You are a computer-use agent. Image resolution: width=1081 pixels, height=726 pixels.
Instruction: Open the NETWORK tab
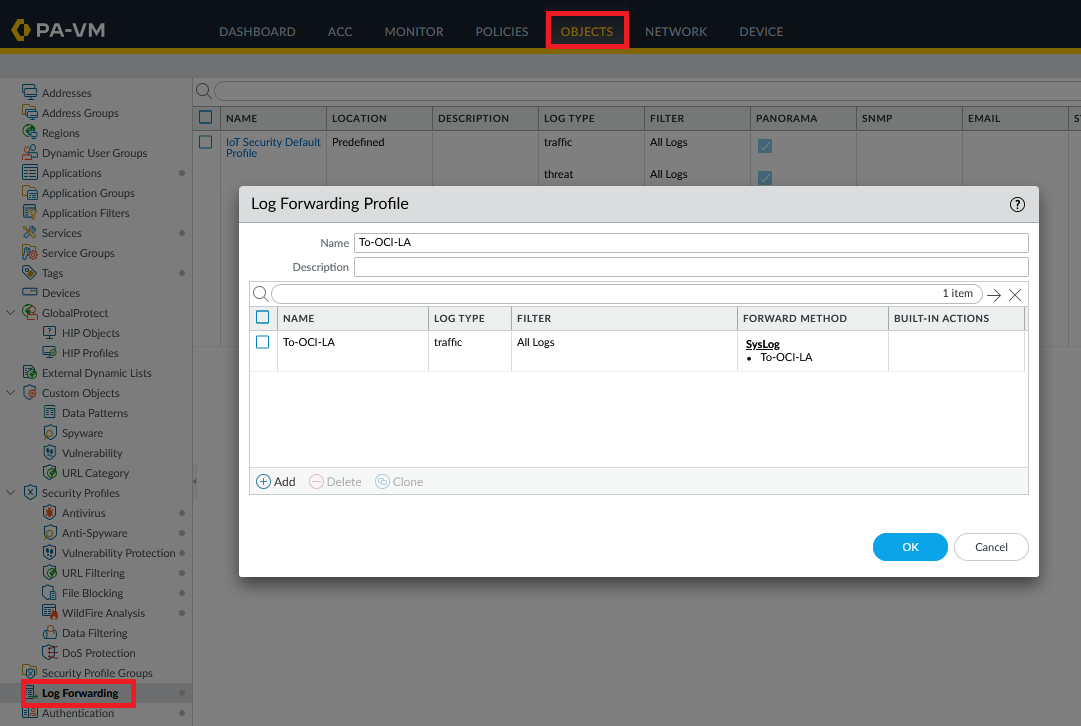point(675,31)
